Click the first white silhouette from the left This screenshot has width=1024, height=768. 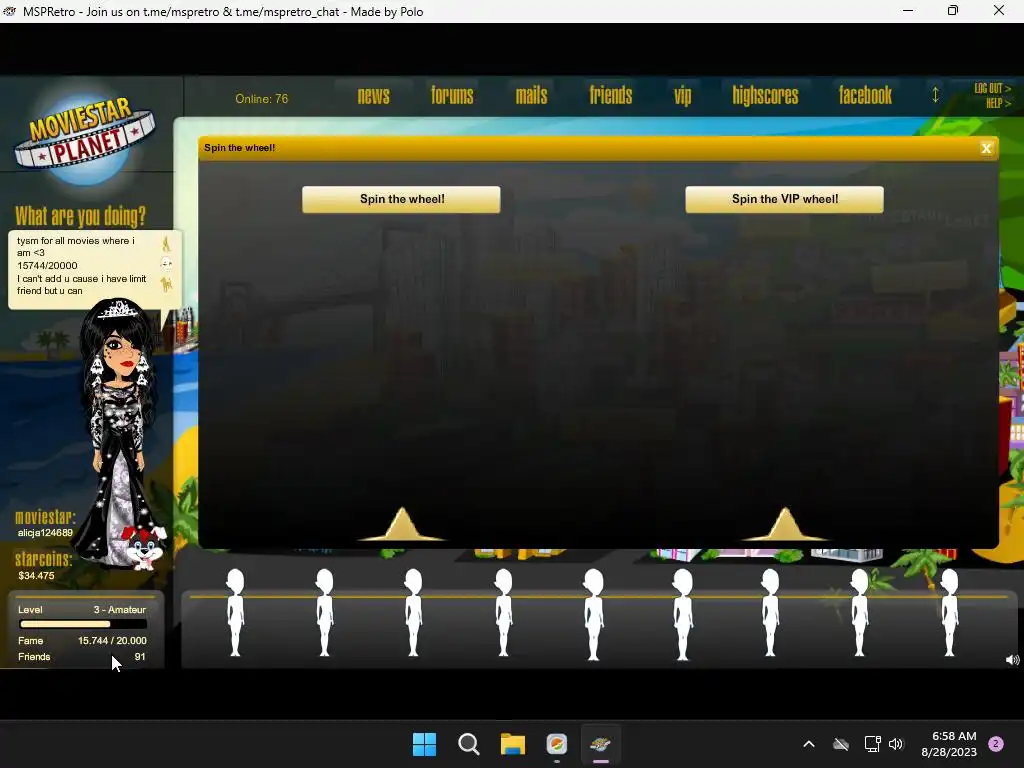click(x=235, y=613)
